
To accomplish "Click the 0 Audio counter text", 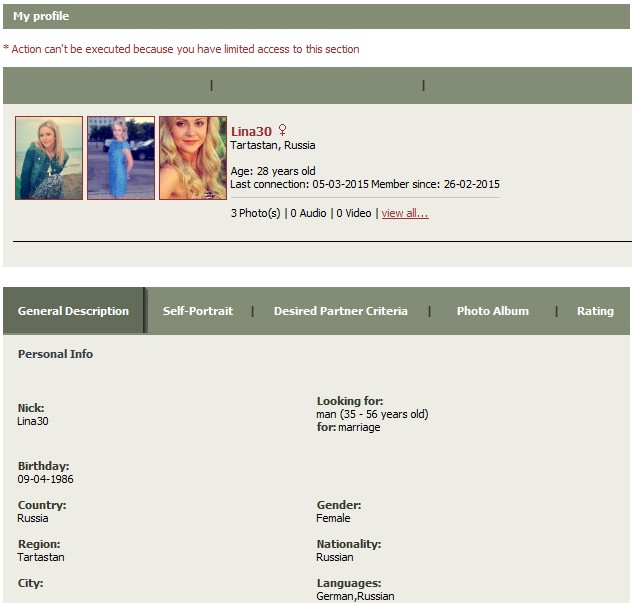I will (x=308, y=213).
